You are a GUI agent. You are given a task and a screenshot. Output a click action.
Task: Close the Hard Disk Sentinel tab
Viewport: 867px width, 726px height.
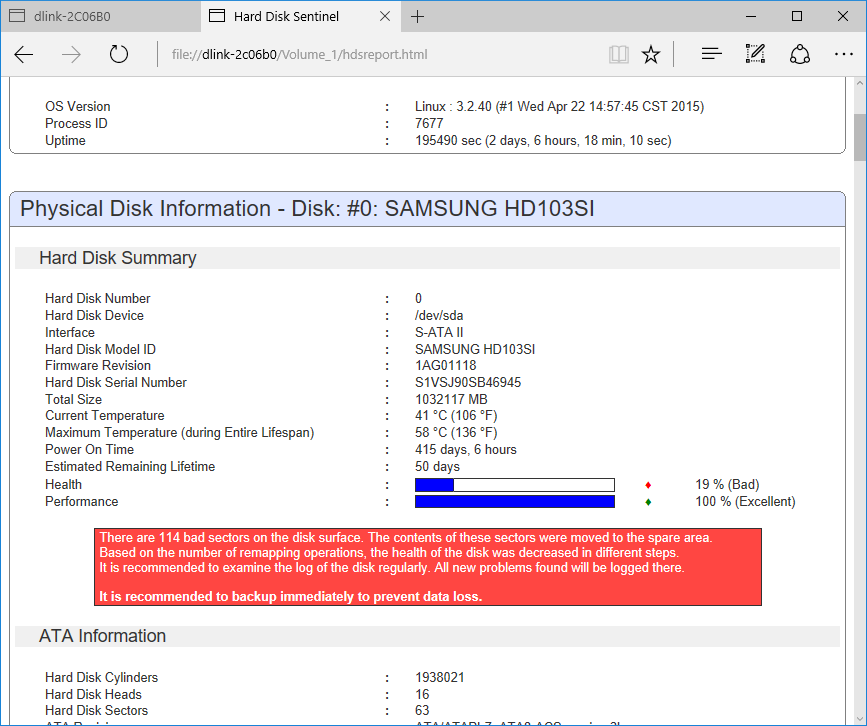(x=385, y=17)
